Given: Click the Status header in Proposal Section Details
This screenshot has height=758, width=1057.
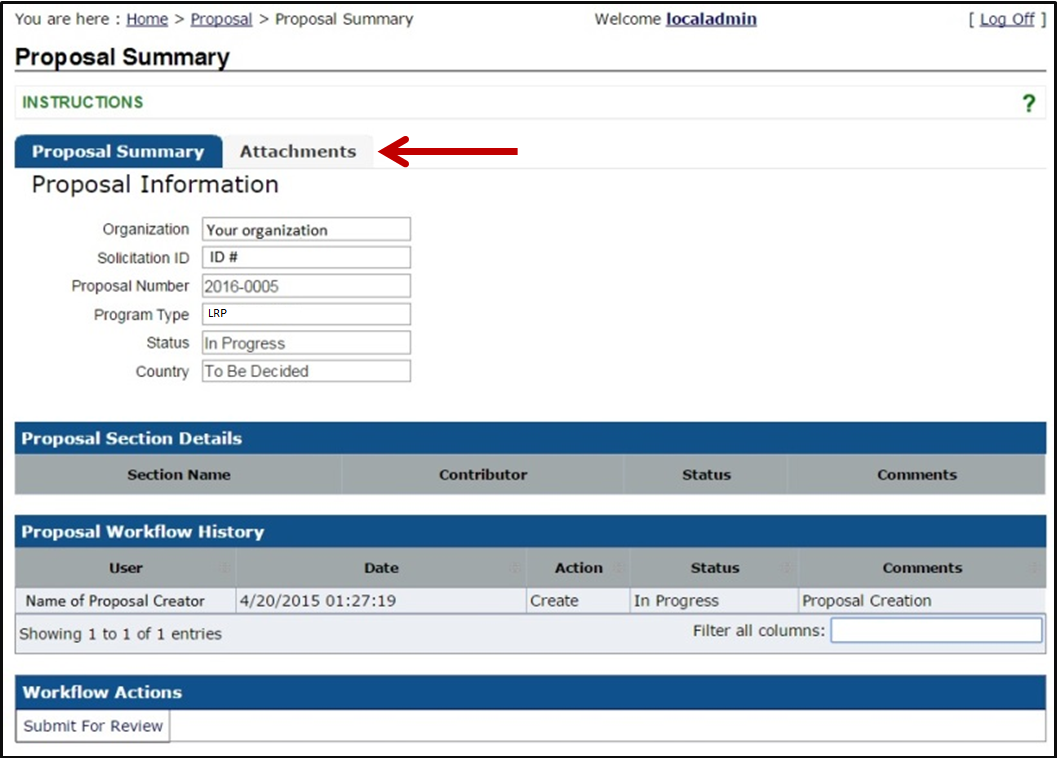Looking at the screenshot, I should [x=706, y=475].
